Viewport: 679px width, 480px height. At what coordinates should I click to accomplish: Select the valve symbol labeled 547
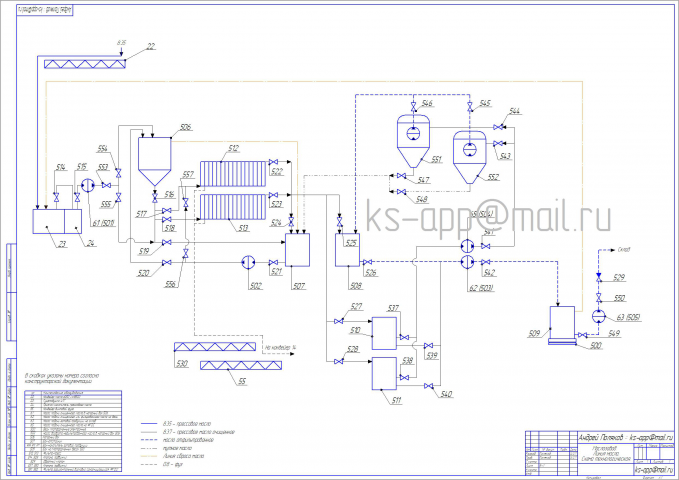401,175
